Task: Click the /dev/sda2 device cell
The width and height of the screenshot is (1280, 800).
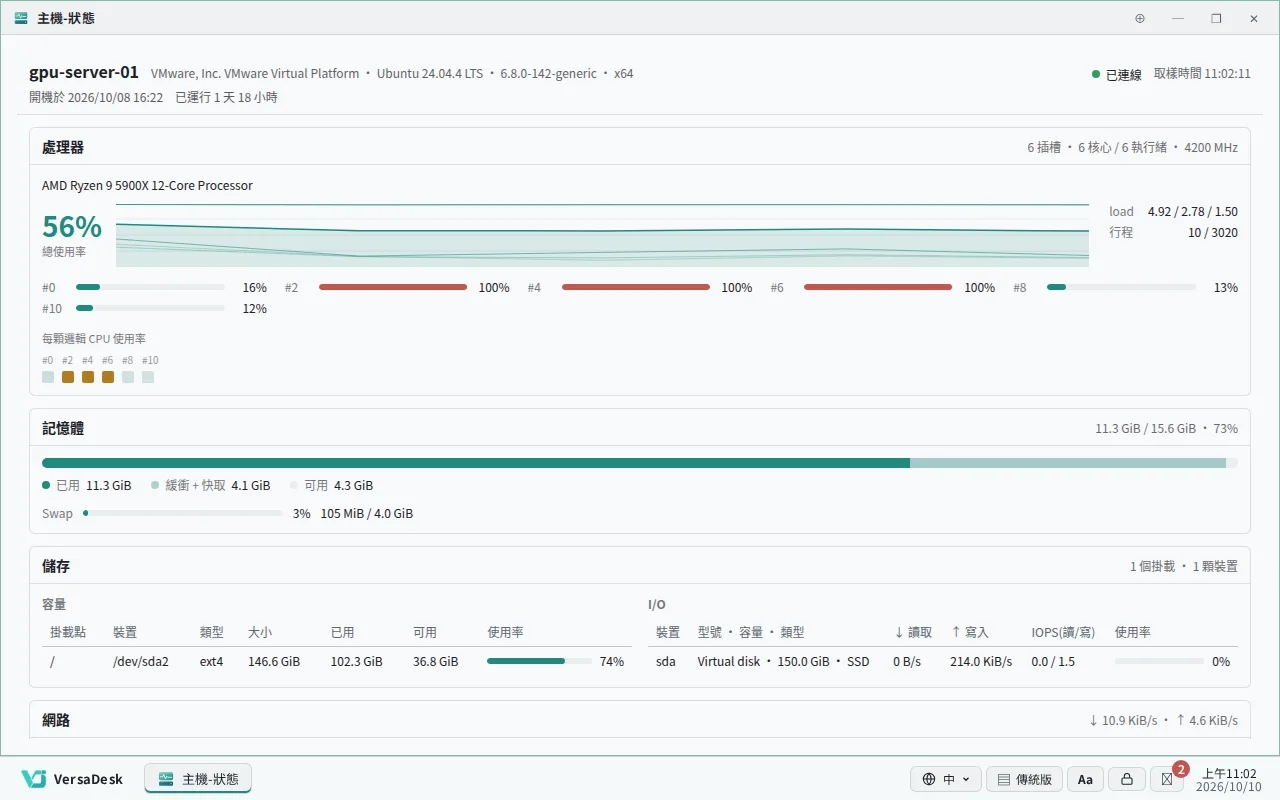Action: tap(141, 661)
